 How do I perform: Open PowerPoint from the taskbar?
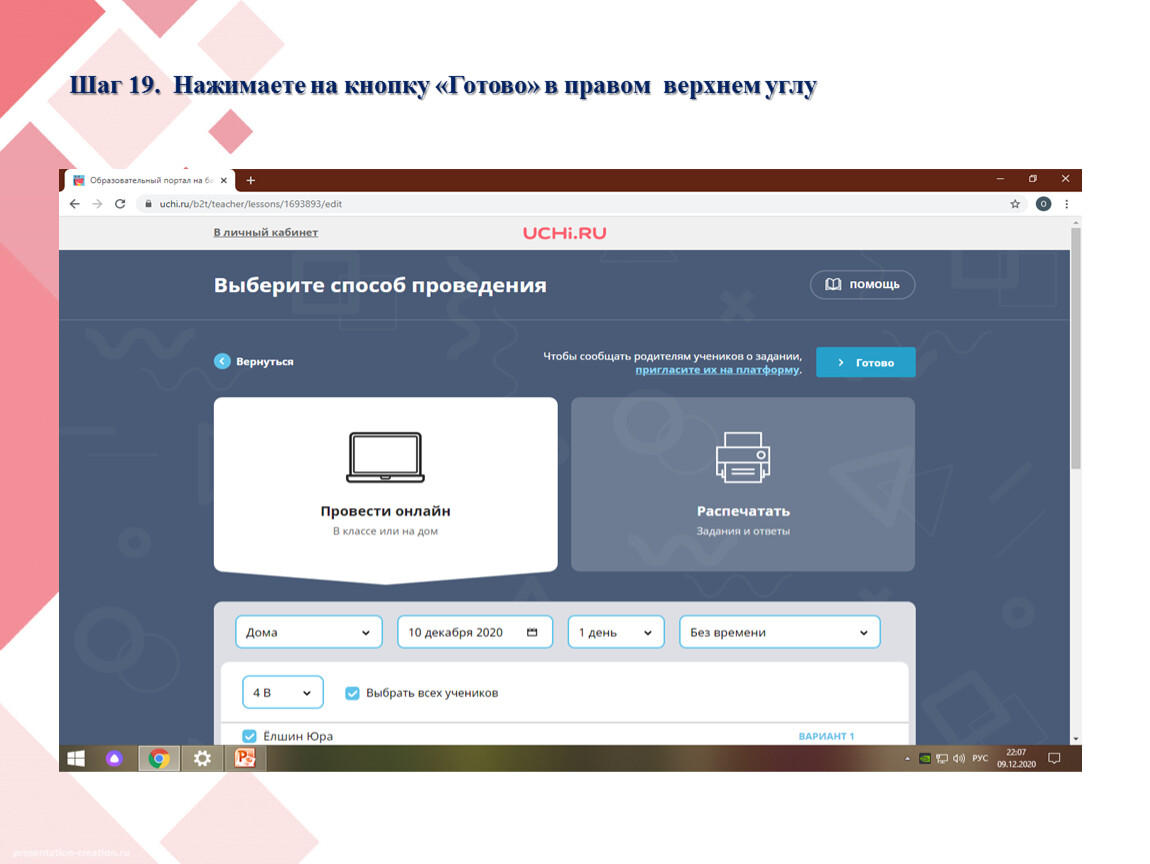pyautogui.click(x=245, y=759)
